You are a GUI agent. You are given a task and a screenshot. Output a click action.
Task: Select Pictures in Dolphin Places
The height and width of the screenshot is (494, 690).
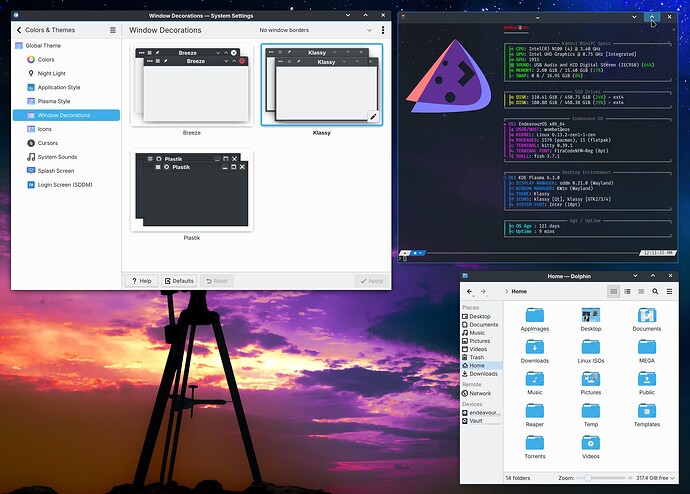[x=481, y=341]
